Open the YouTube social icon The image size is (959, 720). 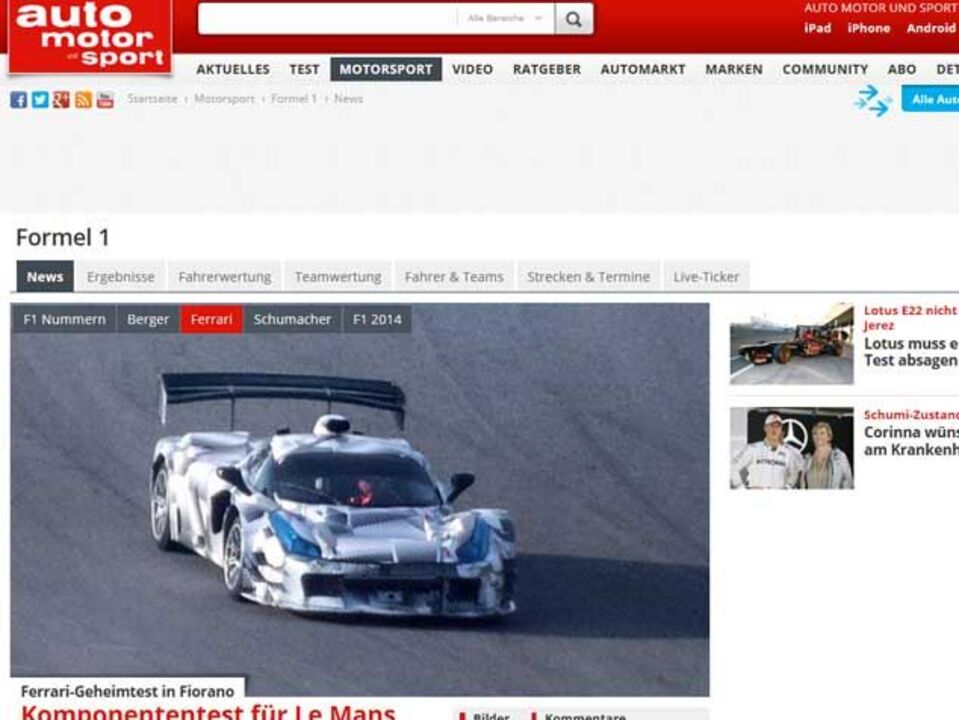pyautogui.click(x=105, y=100)
